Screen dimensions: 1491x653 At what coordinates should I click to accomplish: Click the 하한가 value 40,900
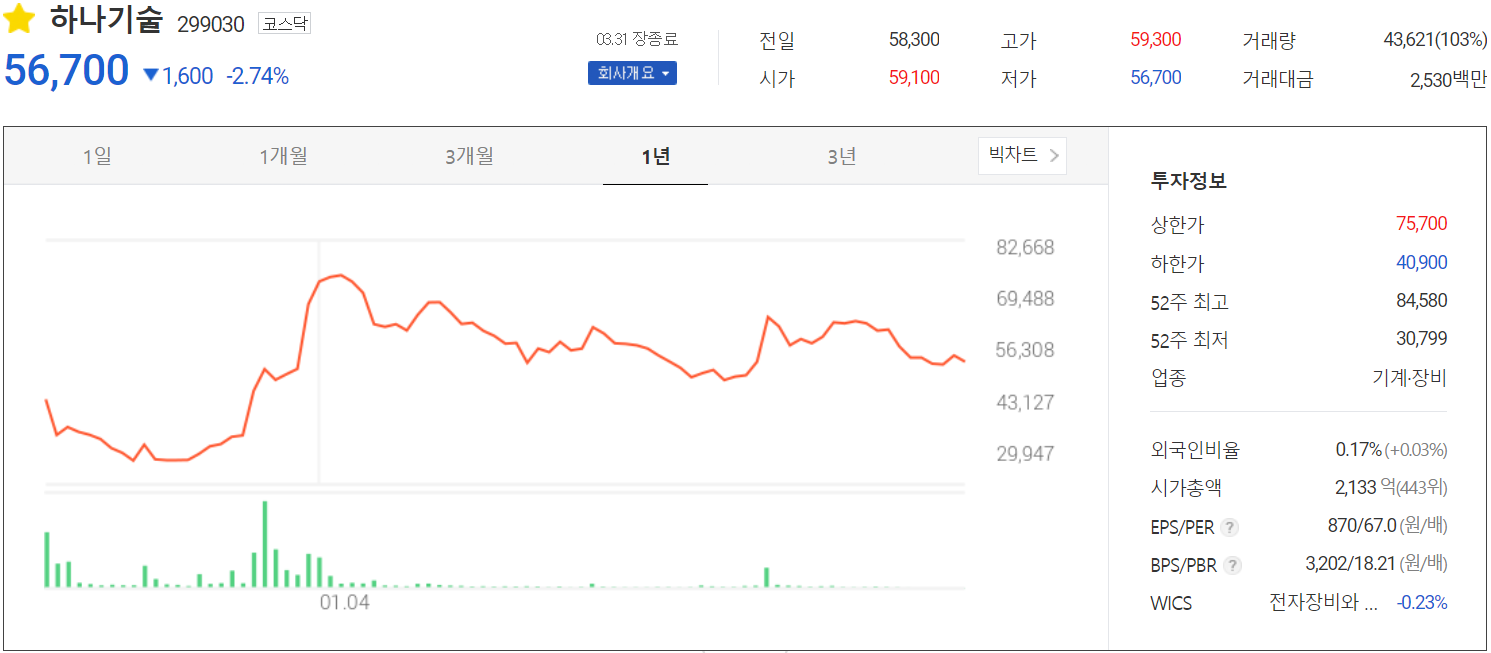[x=1421, y=263]
